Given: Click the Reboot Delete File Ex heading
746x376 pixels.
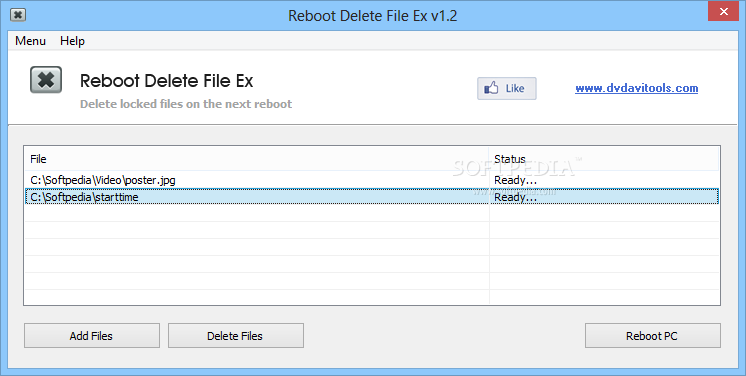Looking at the screenshot, I should tap(167, 80).
